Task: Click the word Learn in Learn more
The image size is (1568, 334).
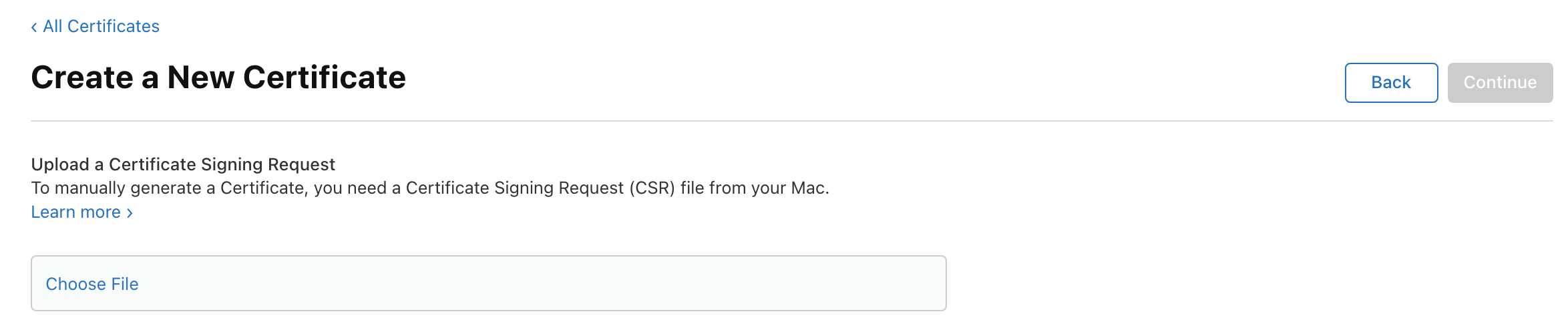Action: point(53,212)
